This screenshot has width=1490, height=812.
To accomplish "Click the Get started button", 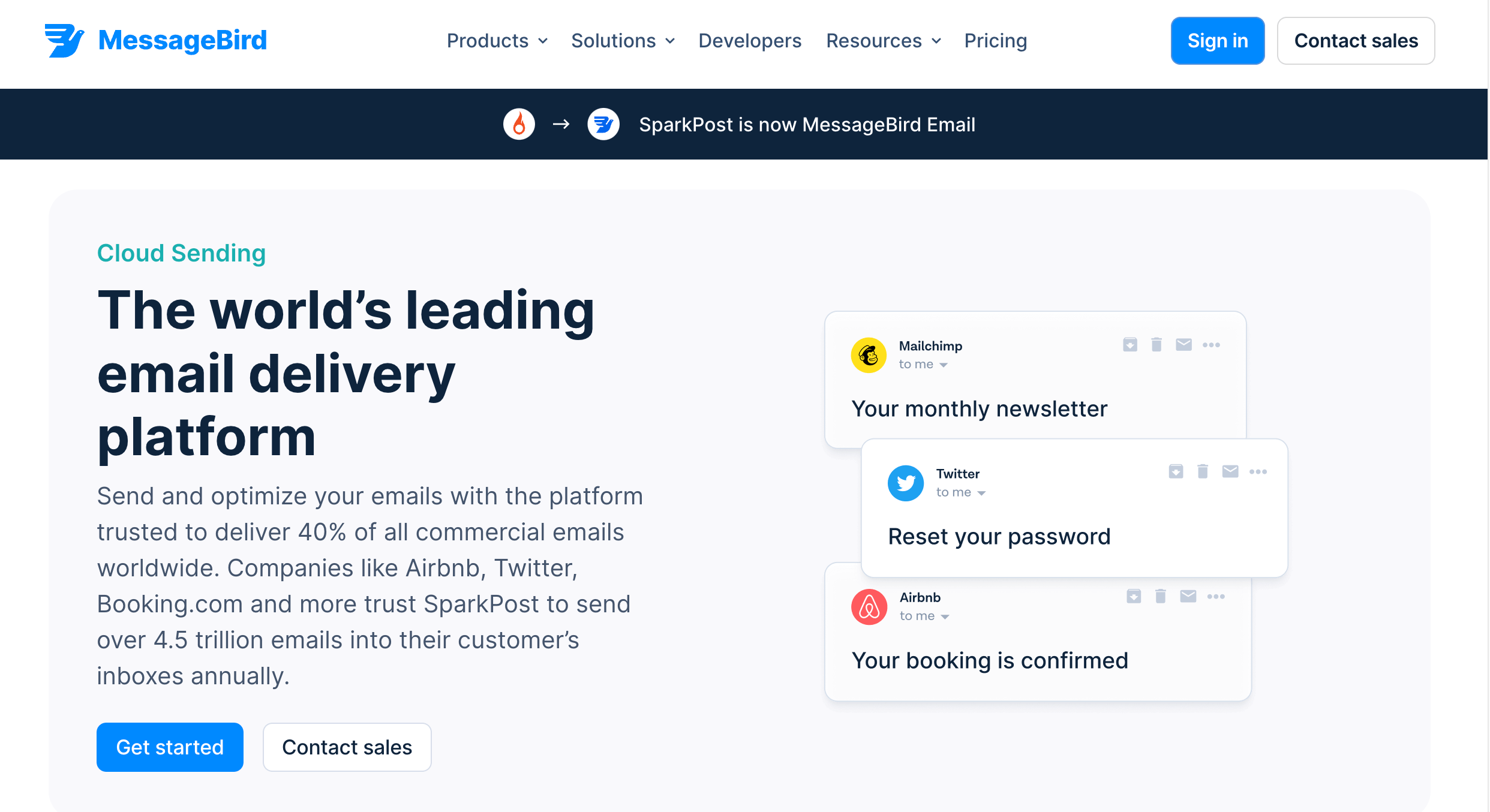I will pos(170,747).
